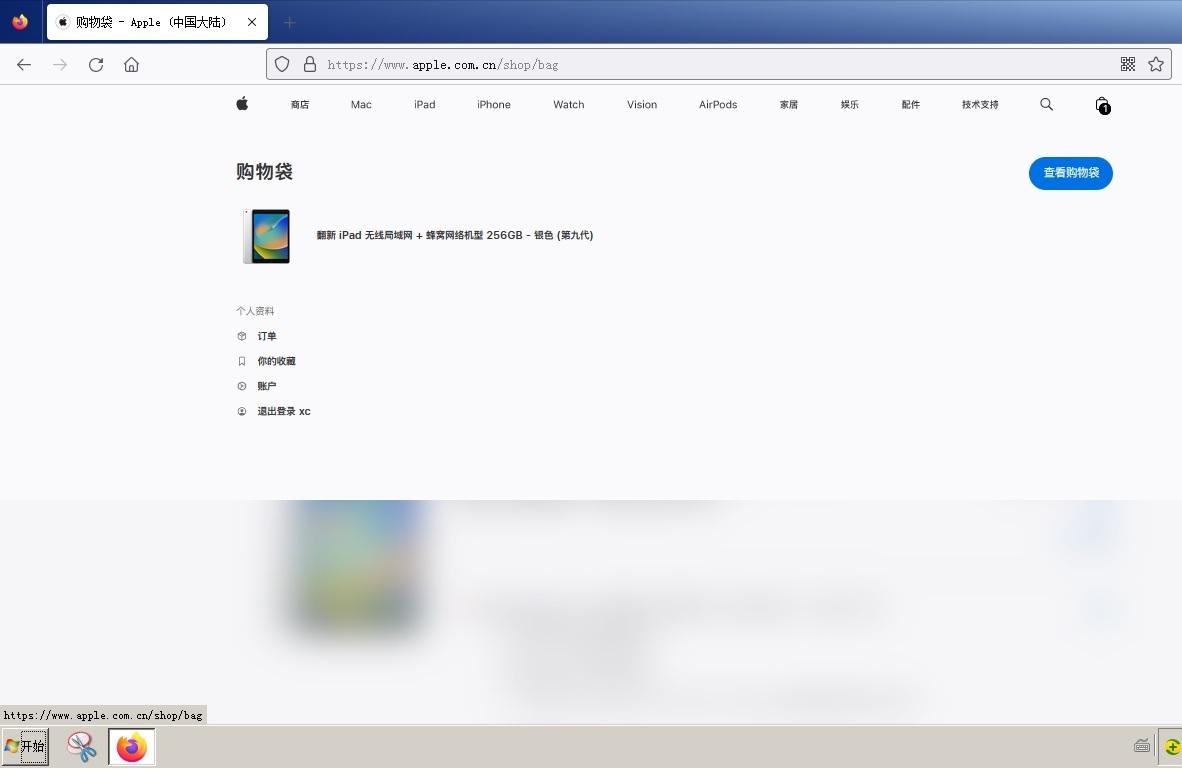Click the iPad product thumbnail image
This screenshot has width=1182, height=769.
(x=267, y=237)
